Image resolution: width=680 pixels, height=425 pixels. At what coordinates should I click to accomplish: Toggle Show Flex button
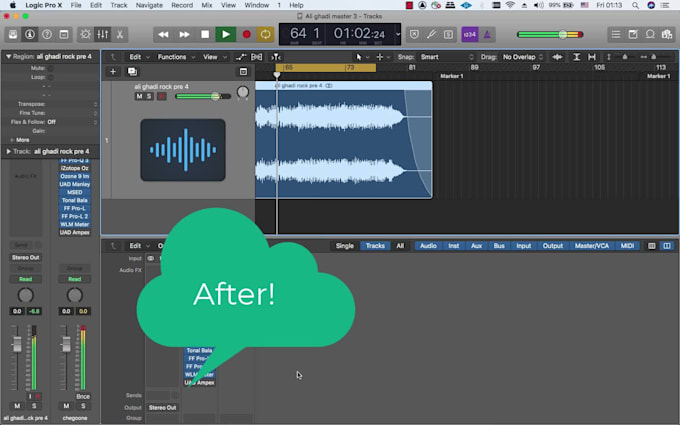(x=257, y=57)
